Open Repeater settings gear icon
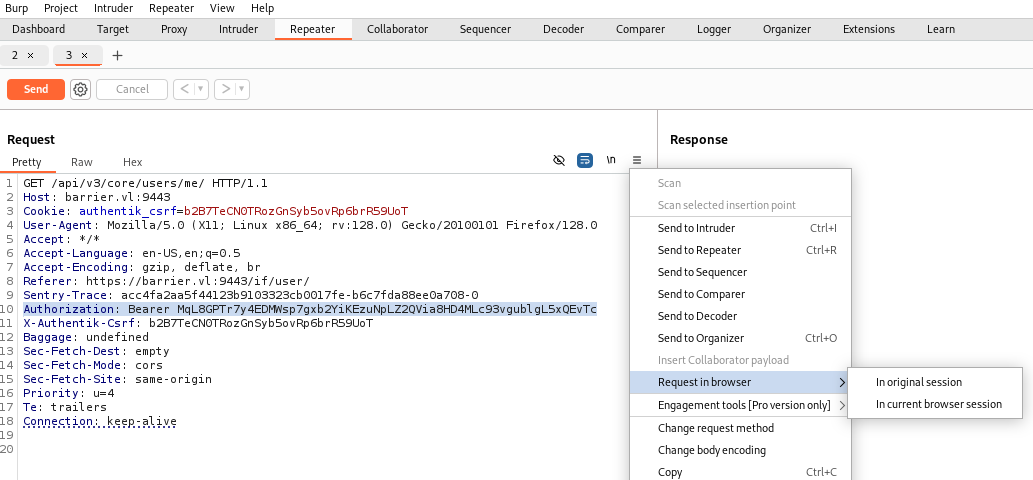The image size is (1033, 480). click(x=80, y=90)
